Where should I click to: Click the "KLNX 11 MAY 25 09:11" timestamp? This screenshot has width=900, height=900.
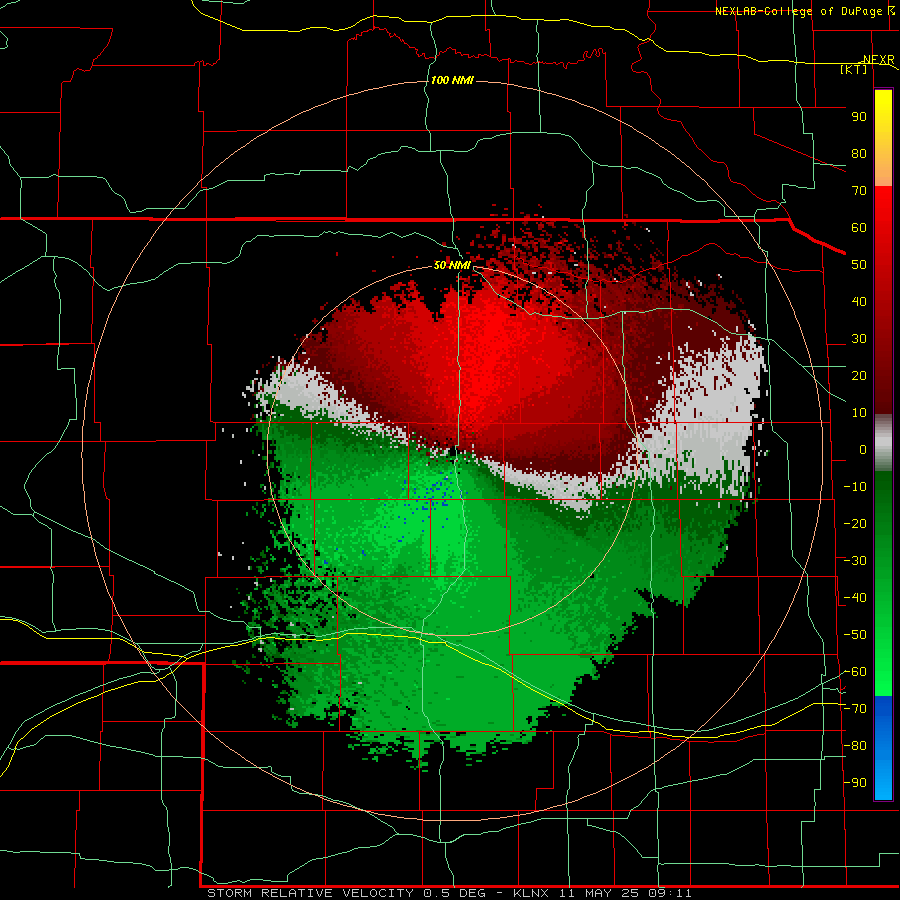[602, 893]
